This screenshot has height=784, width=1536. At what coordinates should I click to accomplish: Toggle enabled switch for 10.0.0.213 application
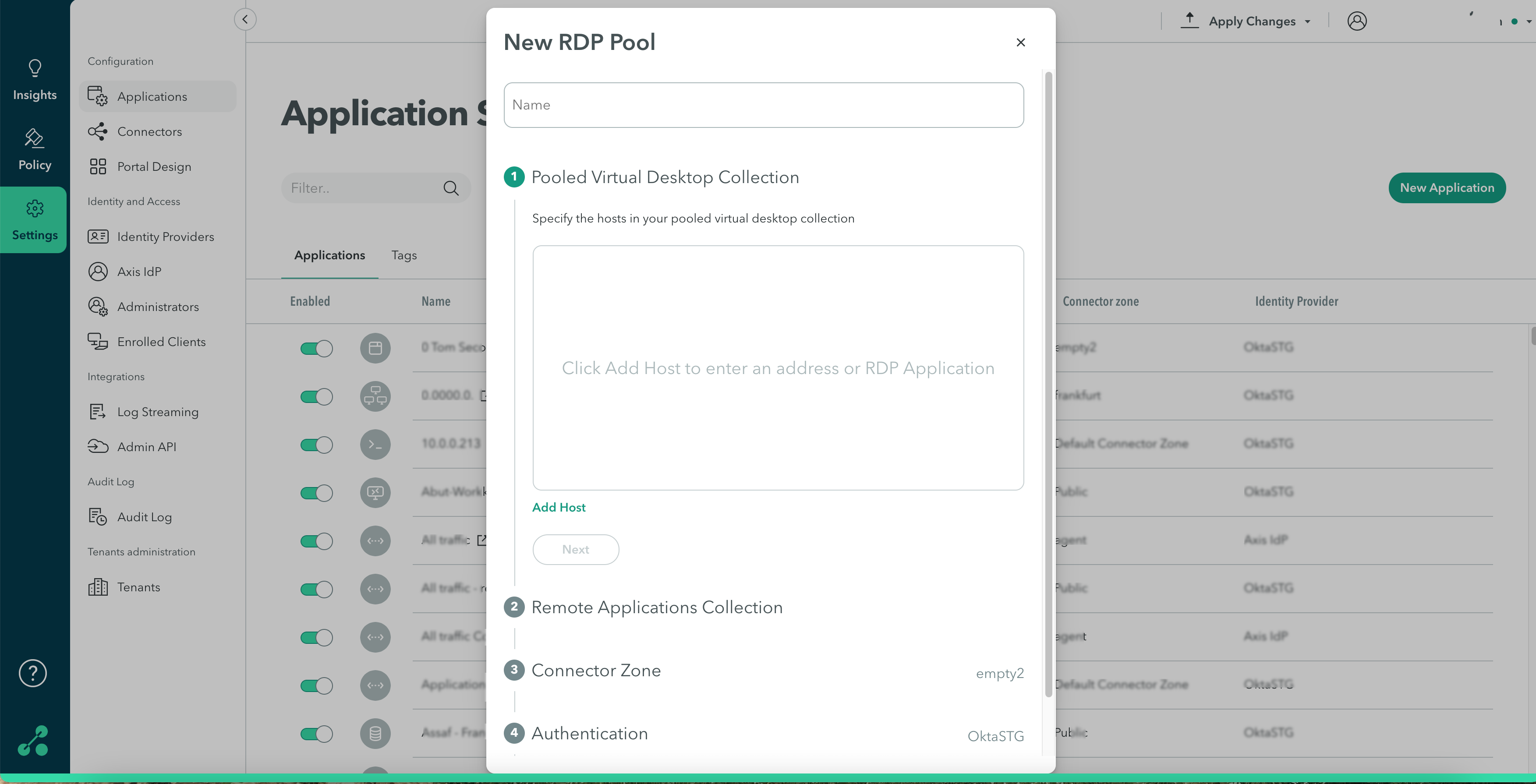click(x=316, y=445)
